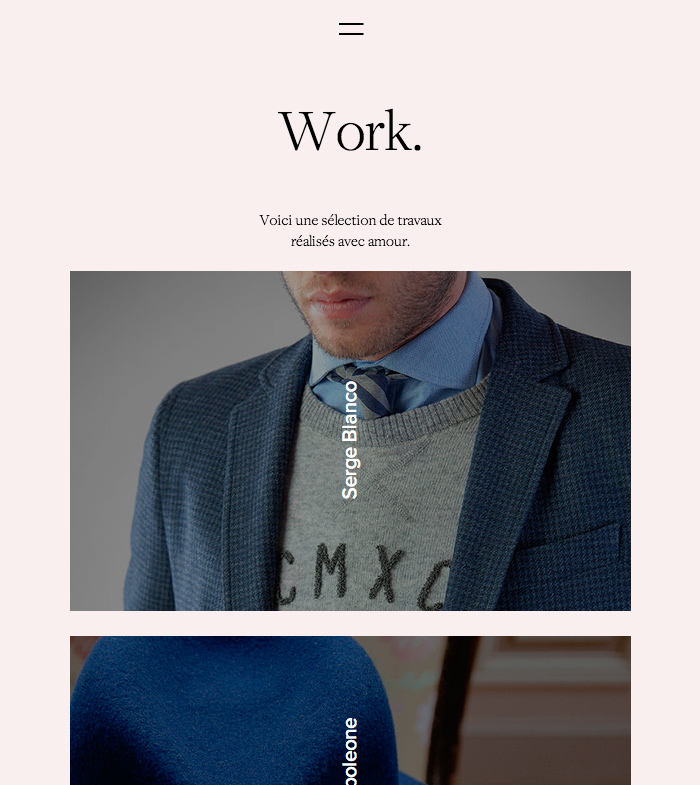
Task: Click the striped tie in Serge Bianco image
Action: tap(371, 388)
